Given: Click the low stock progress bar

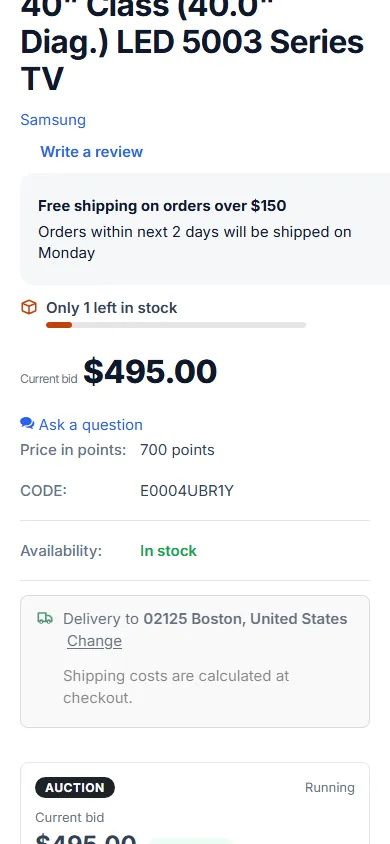Looking at the screenshot, I should pos(176,325).
